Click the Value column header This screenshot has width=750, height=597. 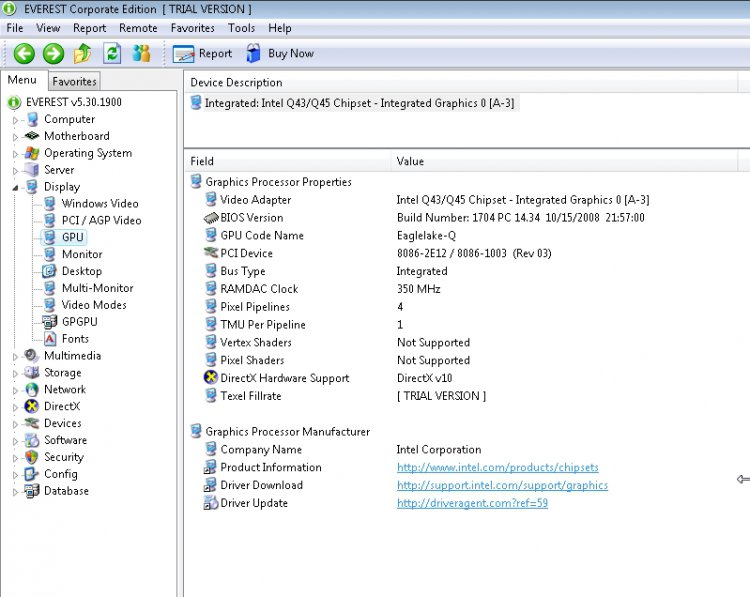564,161
